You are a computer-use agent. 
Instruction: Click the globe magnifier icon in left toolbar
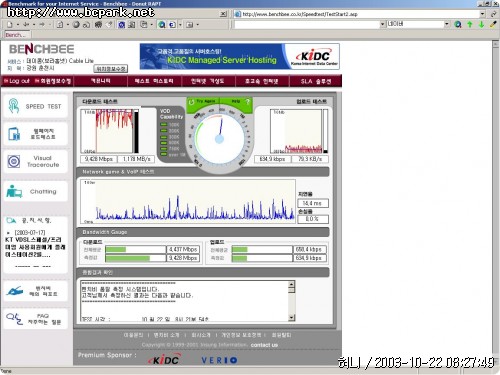pyautogui.click(x=162, y=25)
